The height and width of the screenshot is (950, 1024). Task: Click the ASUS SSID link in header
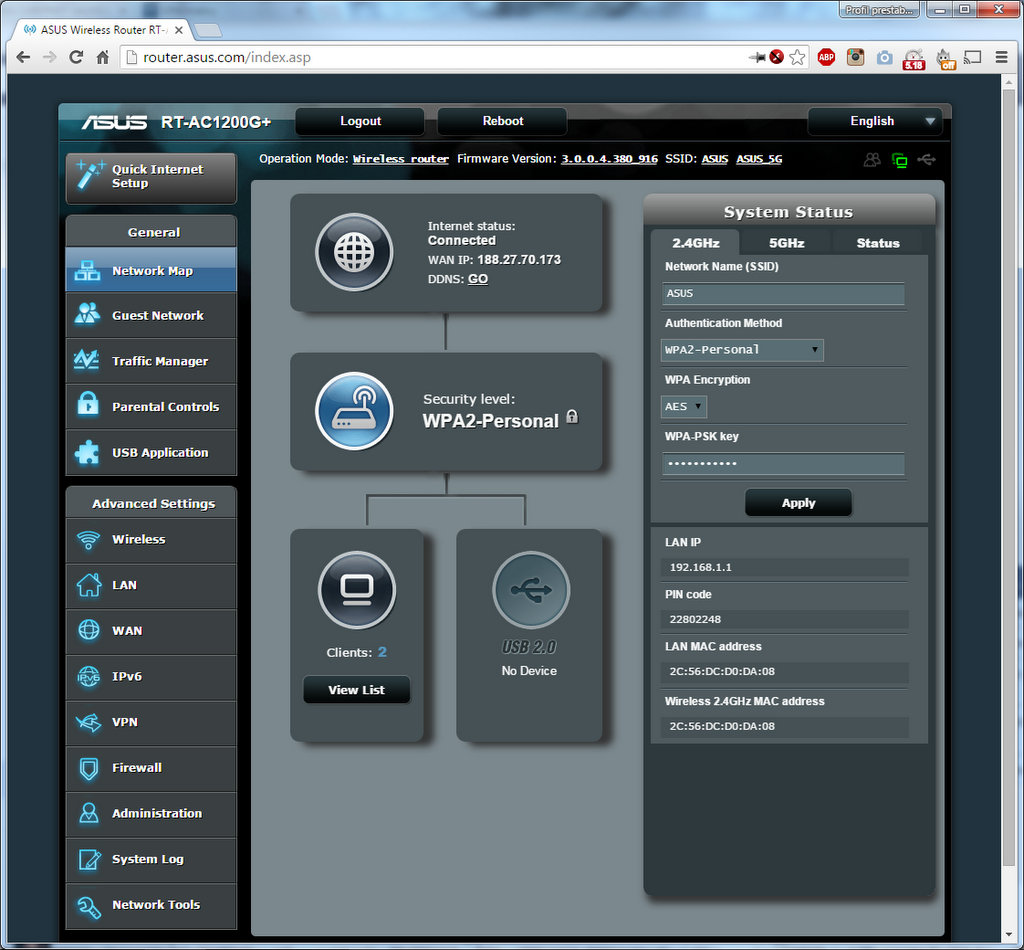click(x=714, y=159)
